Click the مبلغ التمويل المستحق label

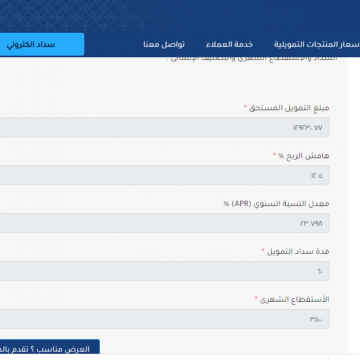(289, 108)
